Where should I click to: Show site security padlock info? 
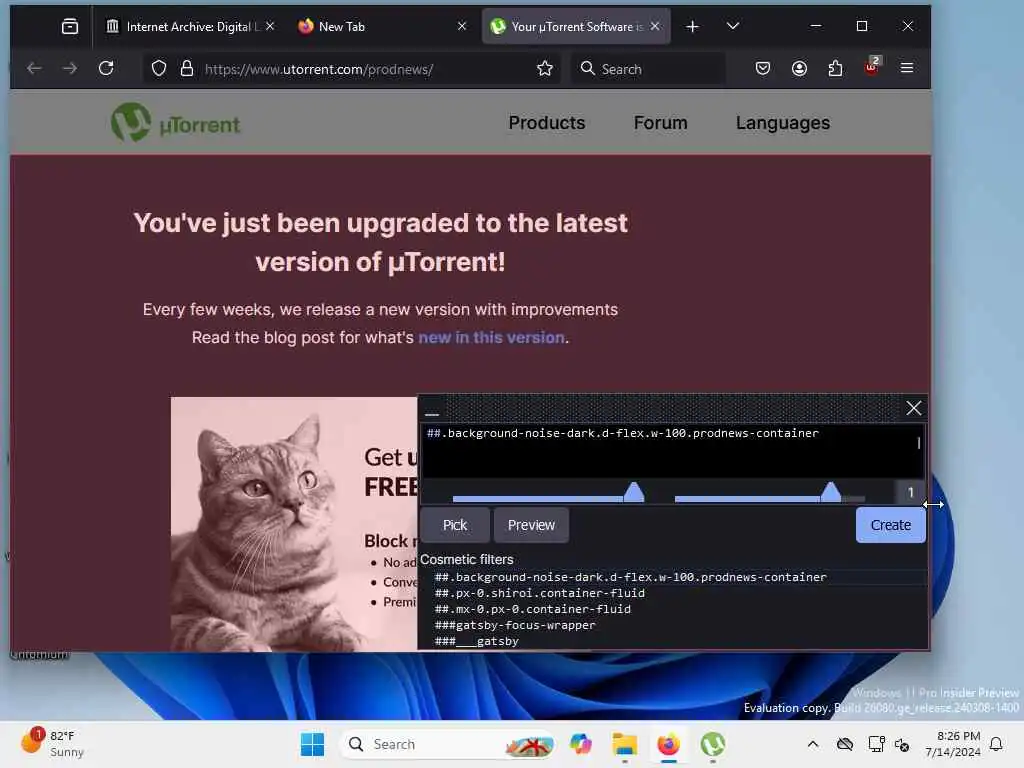point(187,69)
